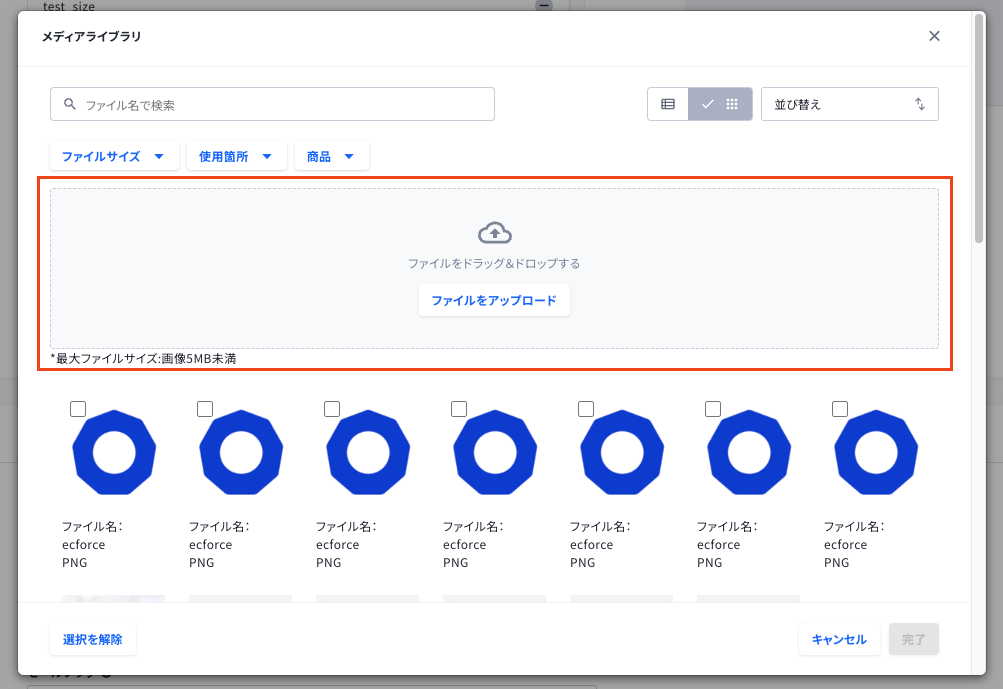Open the 使用箇所 filter dropdown
This screenshot has height=689, width=1003.
coord(236,156)
